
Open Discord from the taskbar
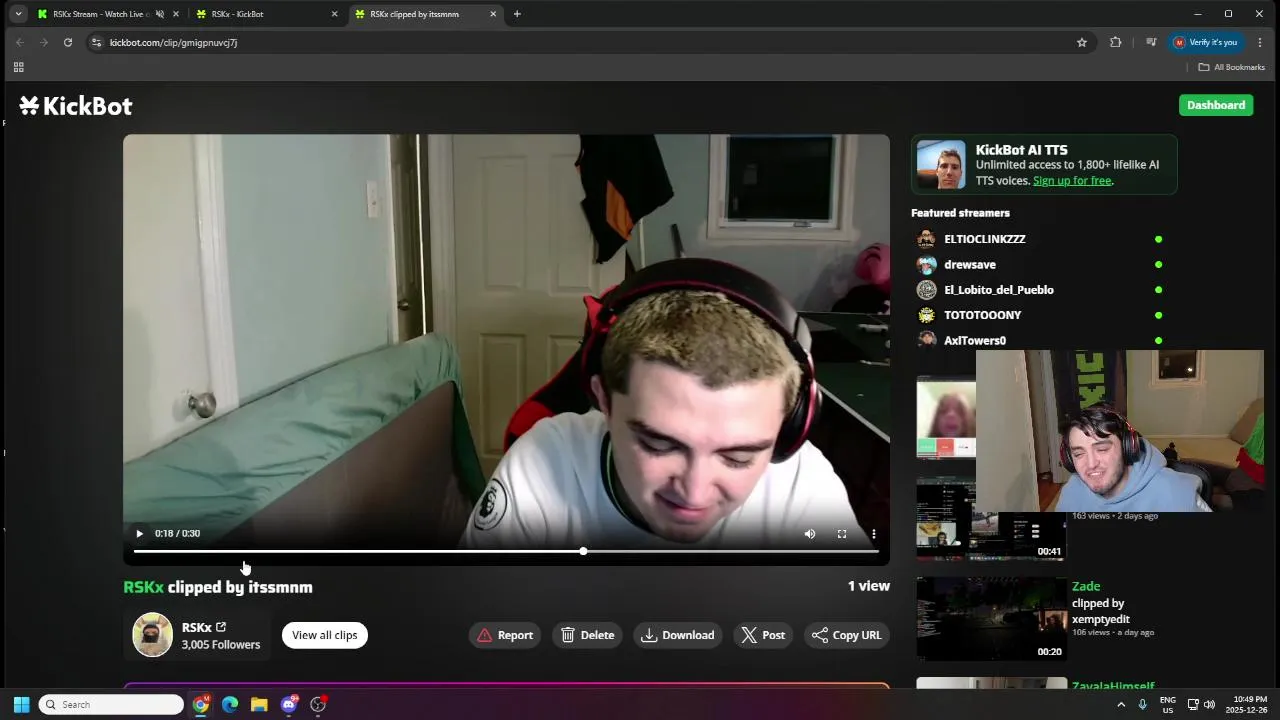pos(289,705)
